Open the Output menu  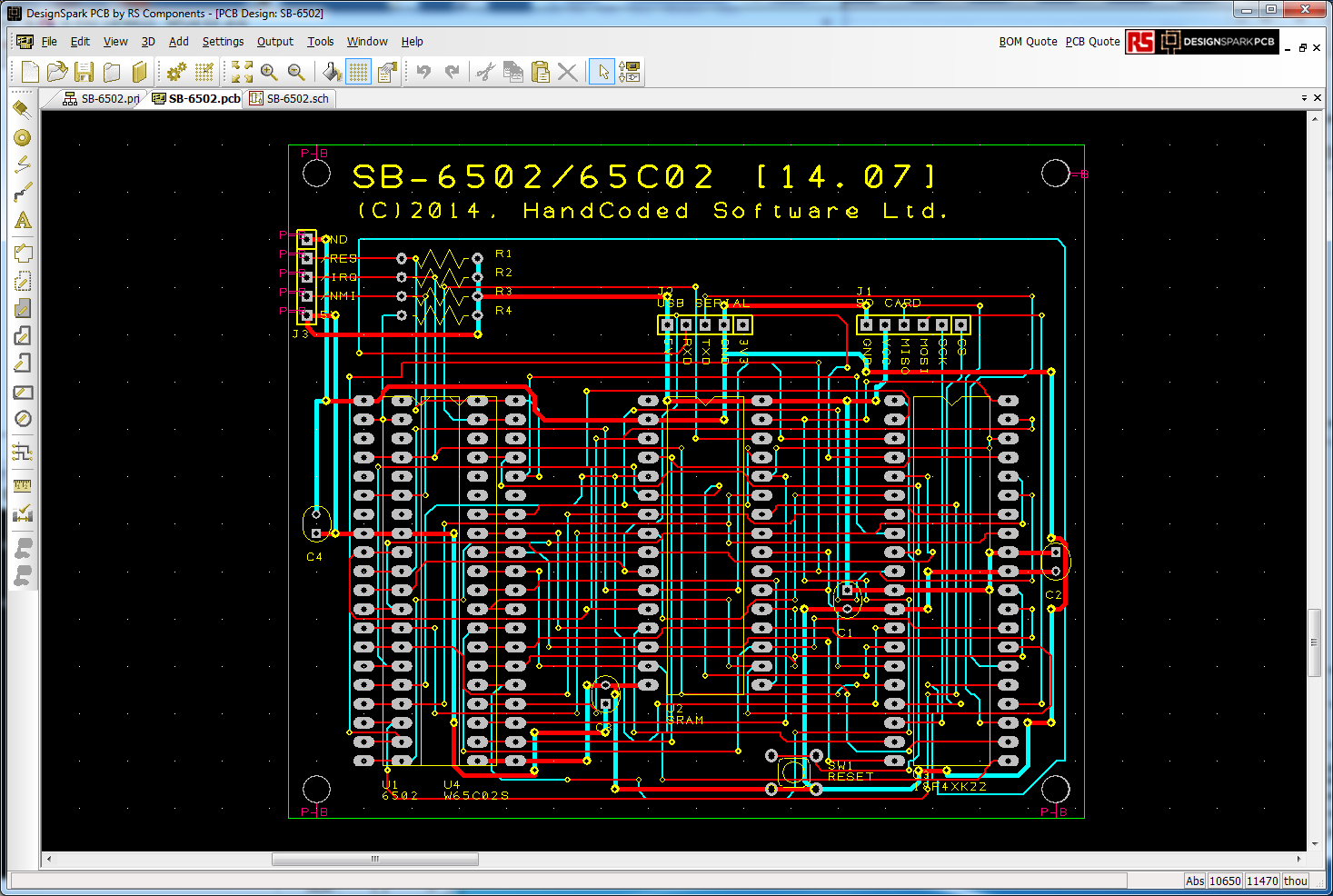274,42
